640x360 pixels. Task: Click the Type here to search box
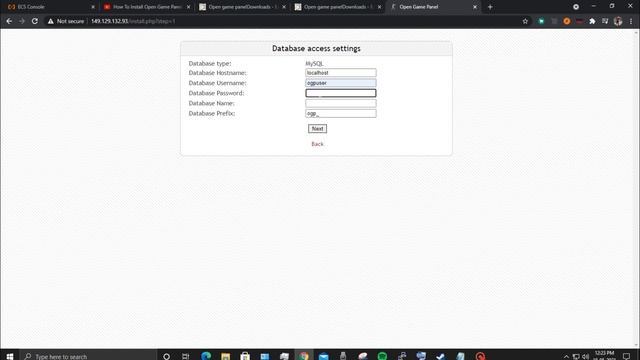(x=88, y=356)
